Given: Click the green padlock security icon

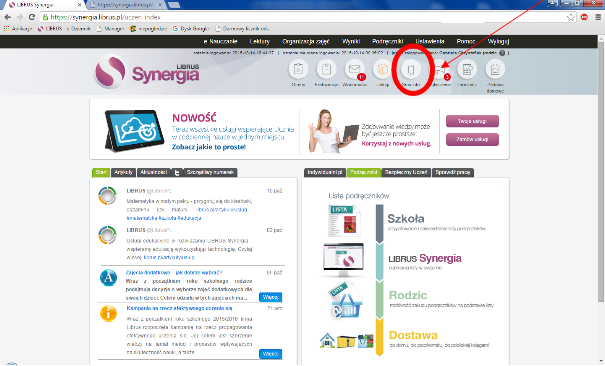Looking at the screenshot, I should point(46,17).
